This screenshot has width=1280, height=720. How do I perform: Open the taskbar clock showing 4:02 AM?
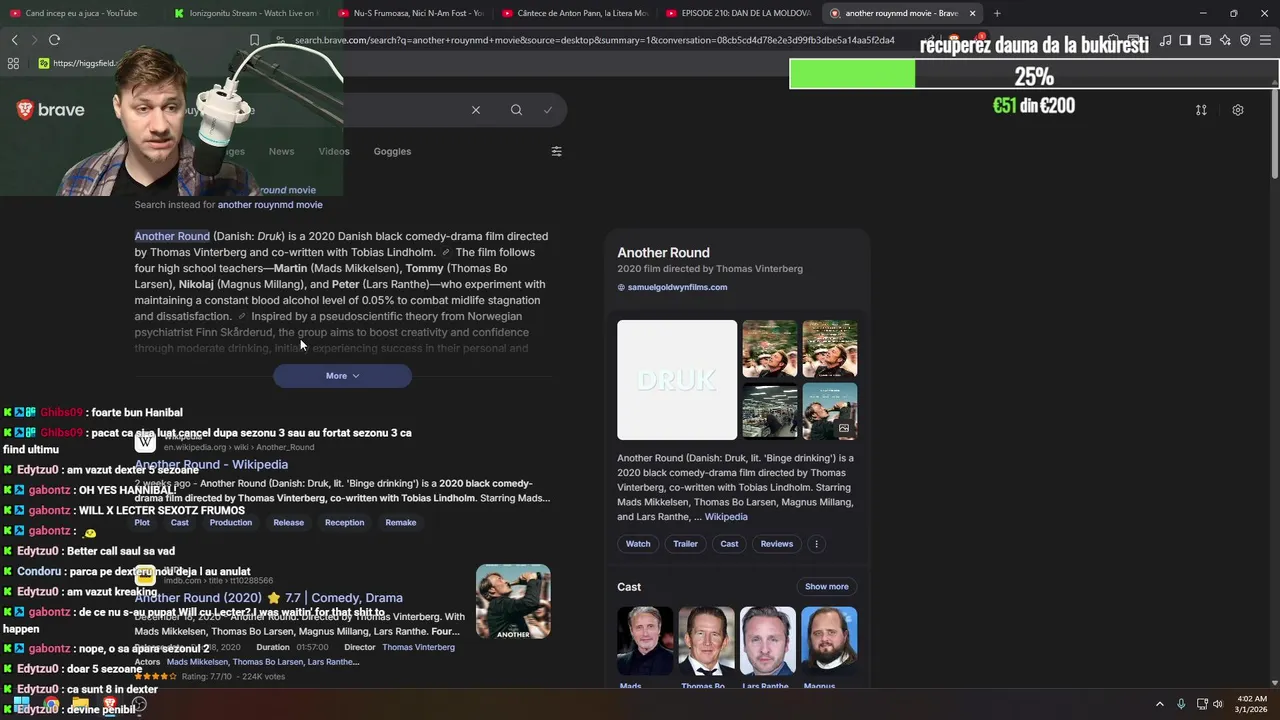tap(1251, 704)
